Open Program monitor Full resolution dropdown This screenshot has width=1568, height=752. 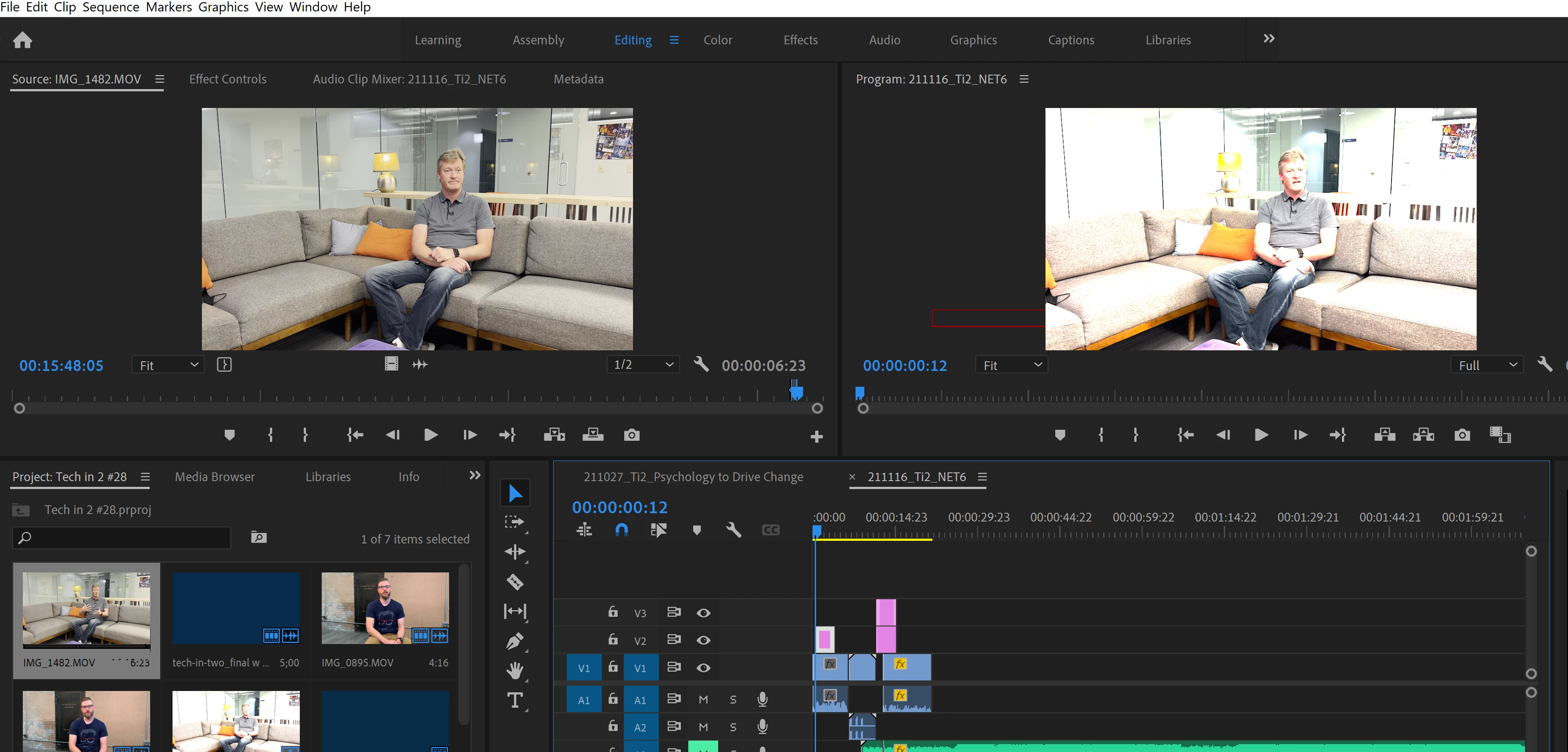pyautogui.click(x=1486, y=365)
